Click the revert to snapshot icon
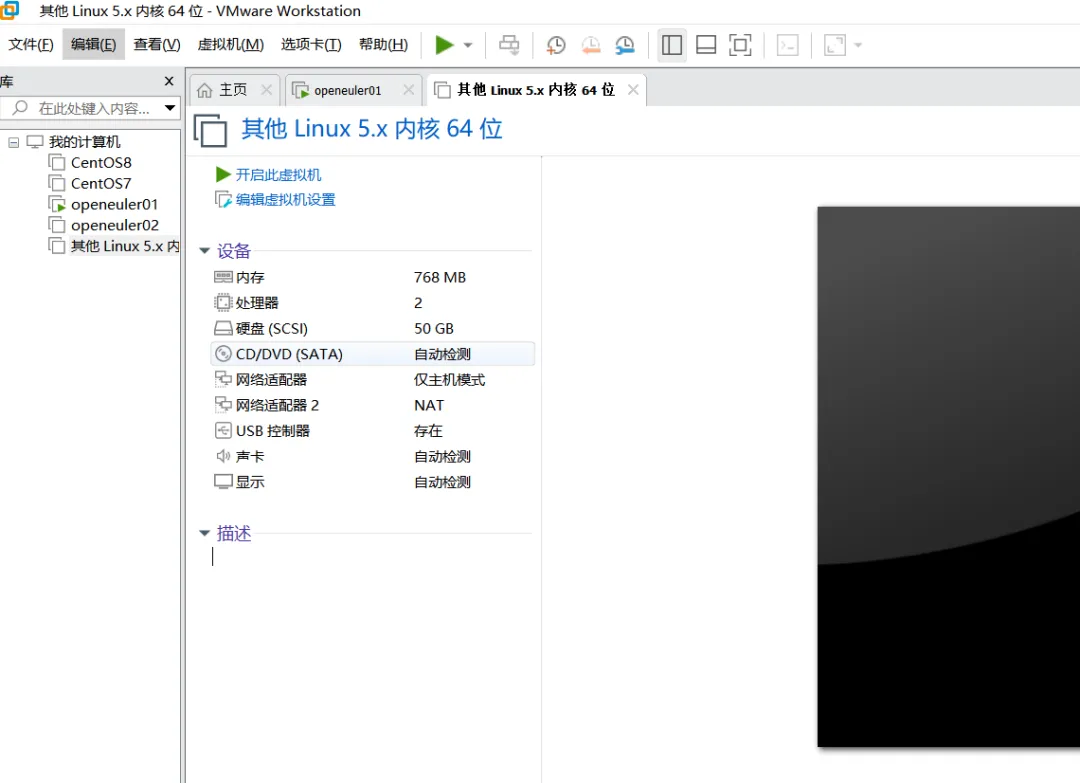1080x783 pixels. 590,45
